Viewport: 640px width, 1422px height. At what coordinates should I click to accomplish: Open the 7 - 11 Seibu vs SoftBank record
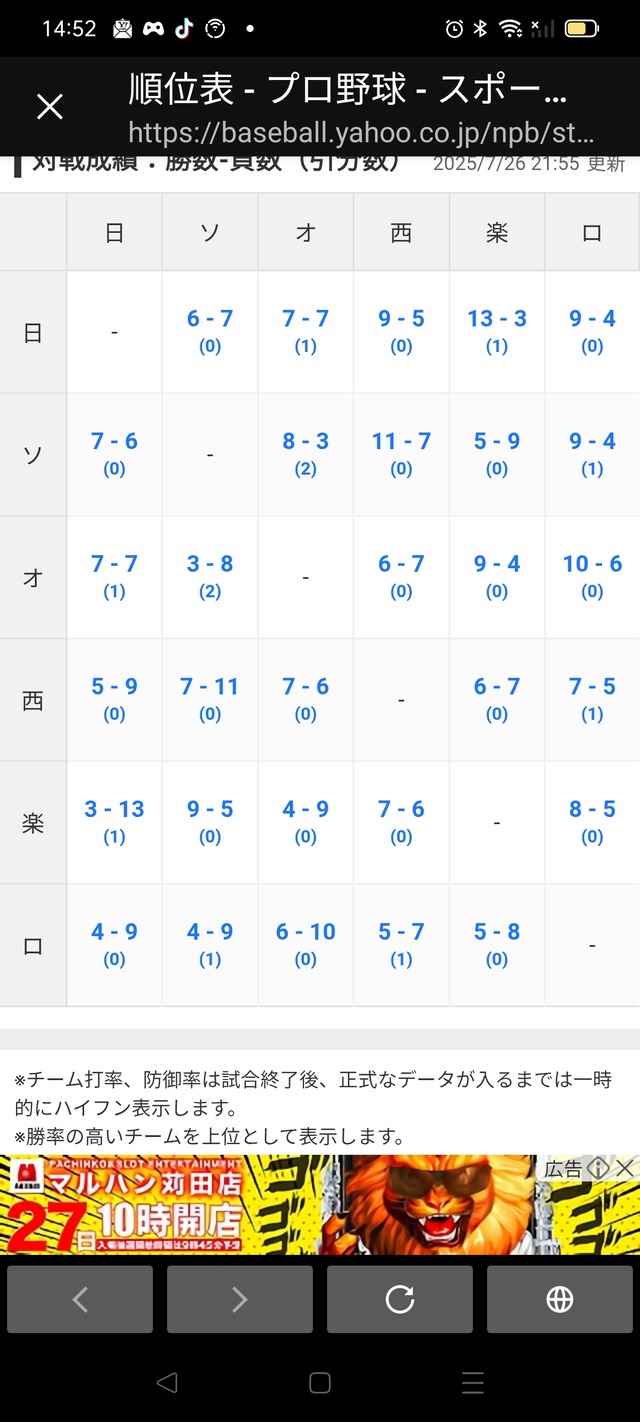(x=210, y=687)
